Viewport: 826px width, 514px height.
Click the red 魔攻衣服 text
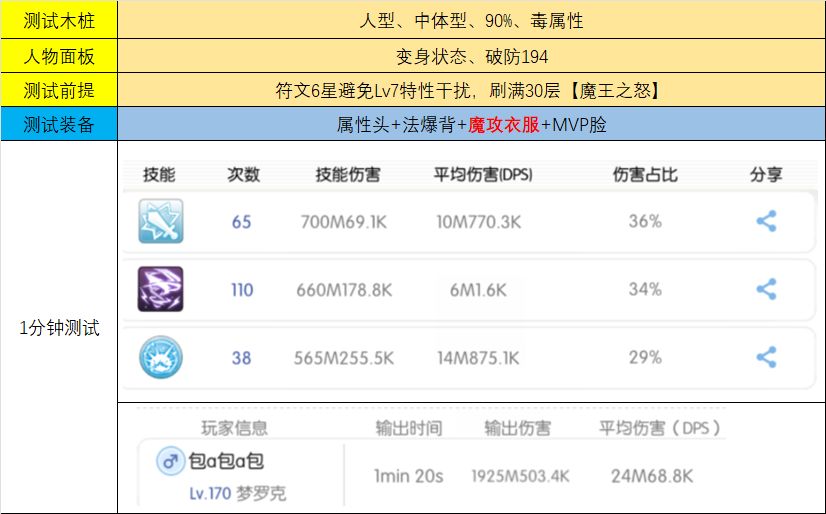coord(504,124)
